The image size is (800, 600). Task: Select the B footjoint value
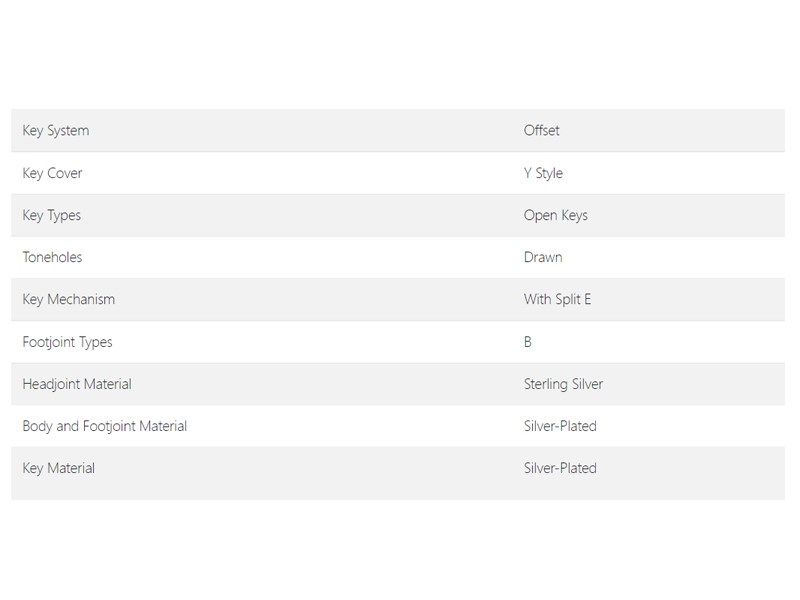point(528,342)
